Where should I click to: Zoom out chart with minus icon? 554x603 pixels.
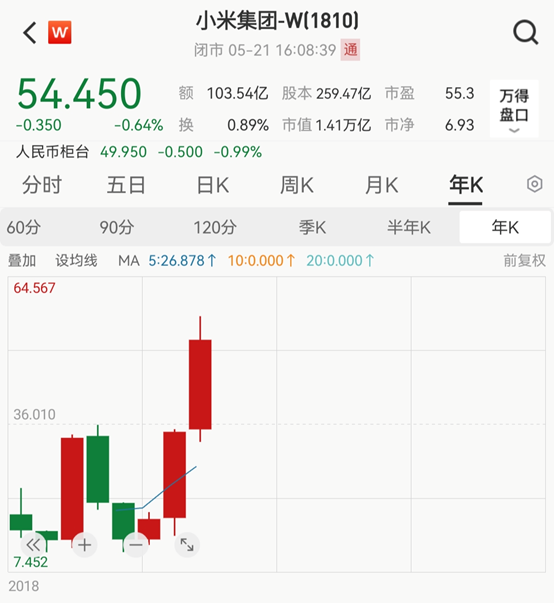pyautogui.click(x=136, y=545)
